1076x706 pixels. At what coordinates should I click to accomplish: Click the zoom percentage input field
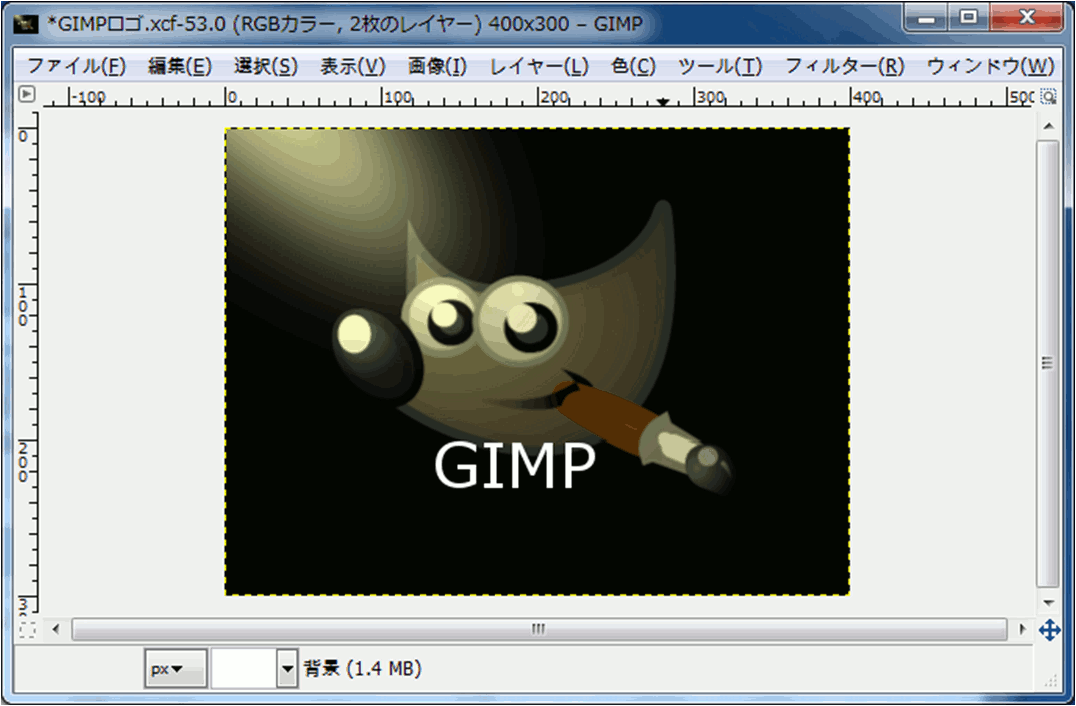click(243, 669)
